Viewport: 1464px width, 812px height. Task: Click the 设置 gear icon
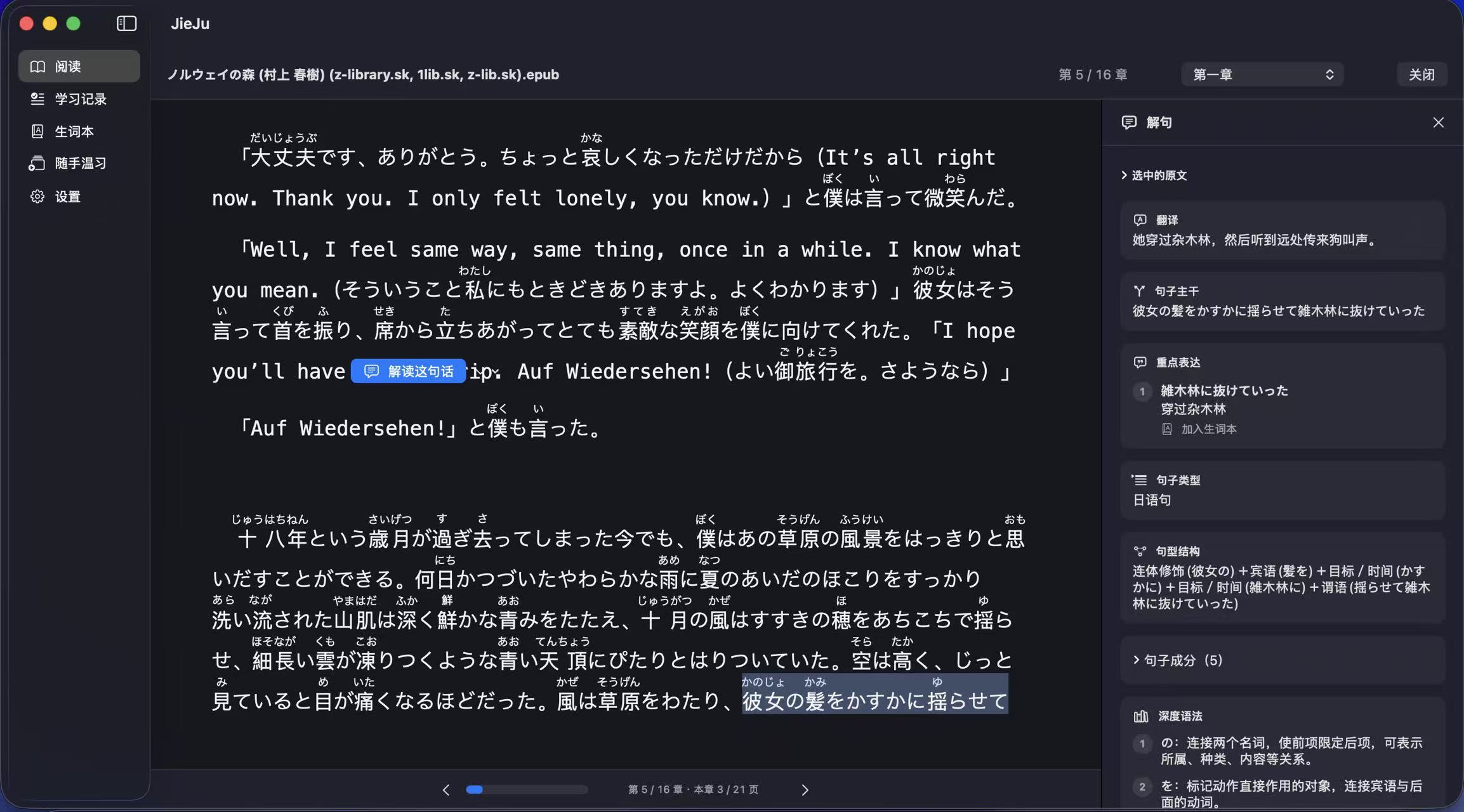coord(37,197)
